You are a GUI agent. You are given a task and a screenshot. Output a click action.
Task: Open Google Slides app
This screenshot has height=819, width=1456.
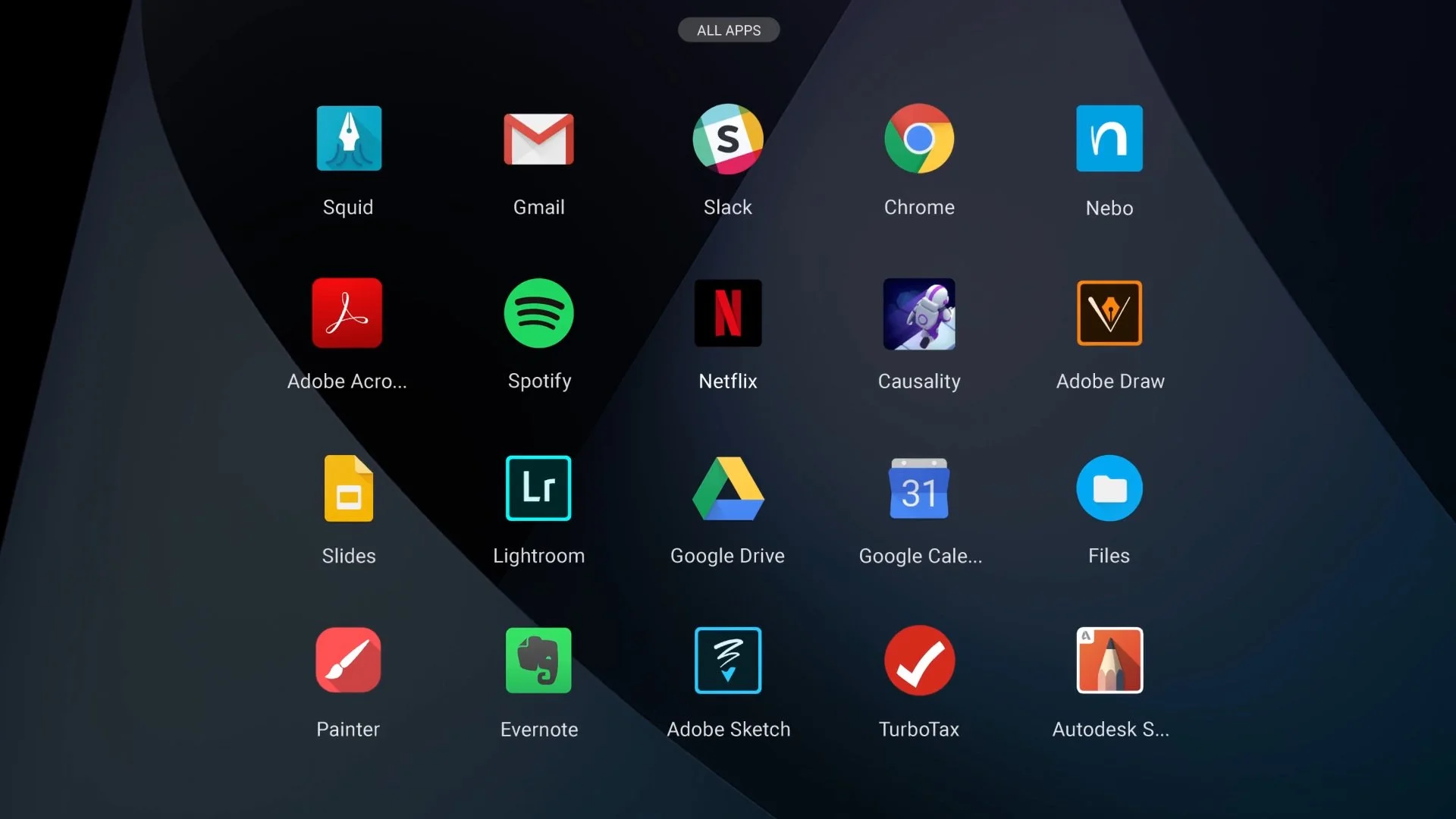click(x=349, y=488)
